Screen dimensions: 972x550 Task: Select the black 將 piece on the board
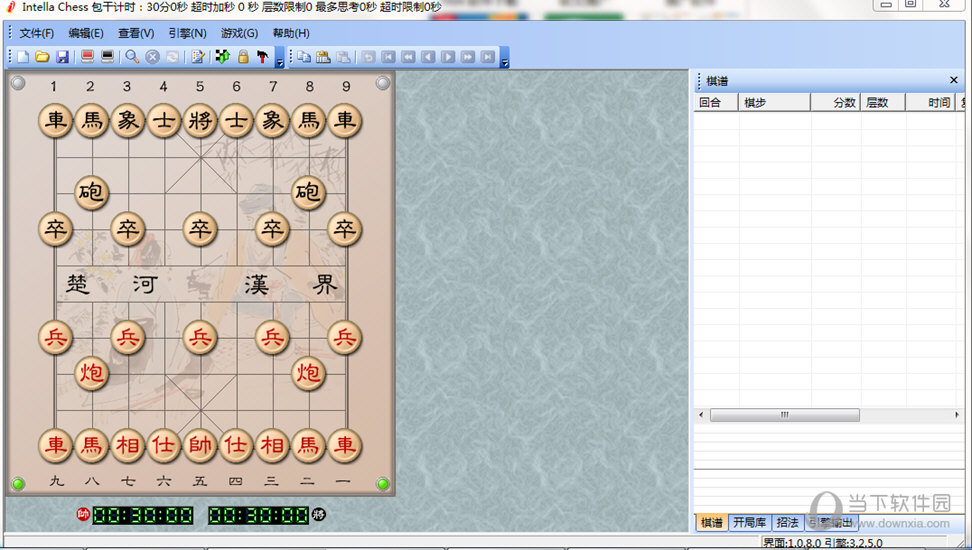click(x=200, y=120)
